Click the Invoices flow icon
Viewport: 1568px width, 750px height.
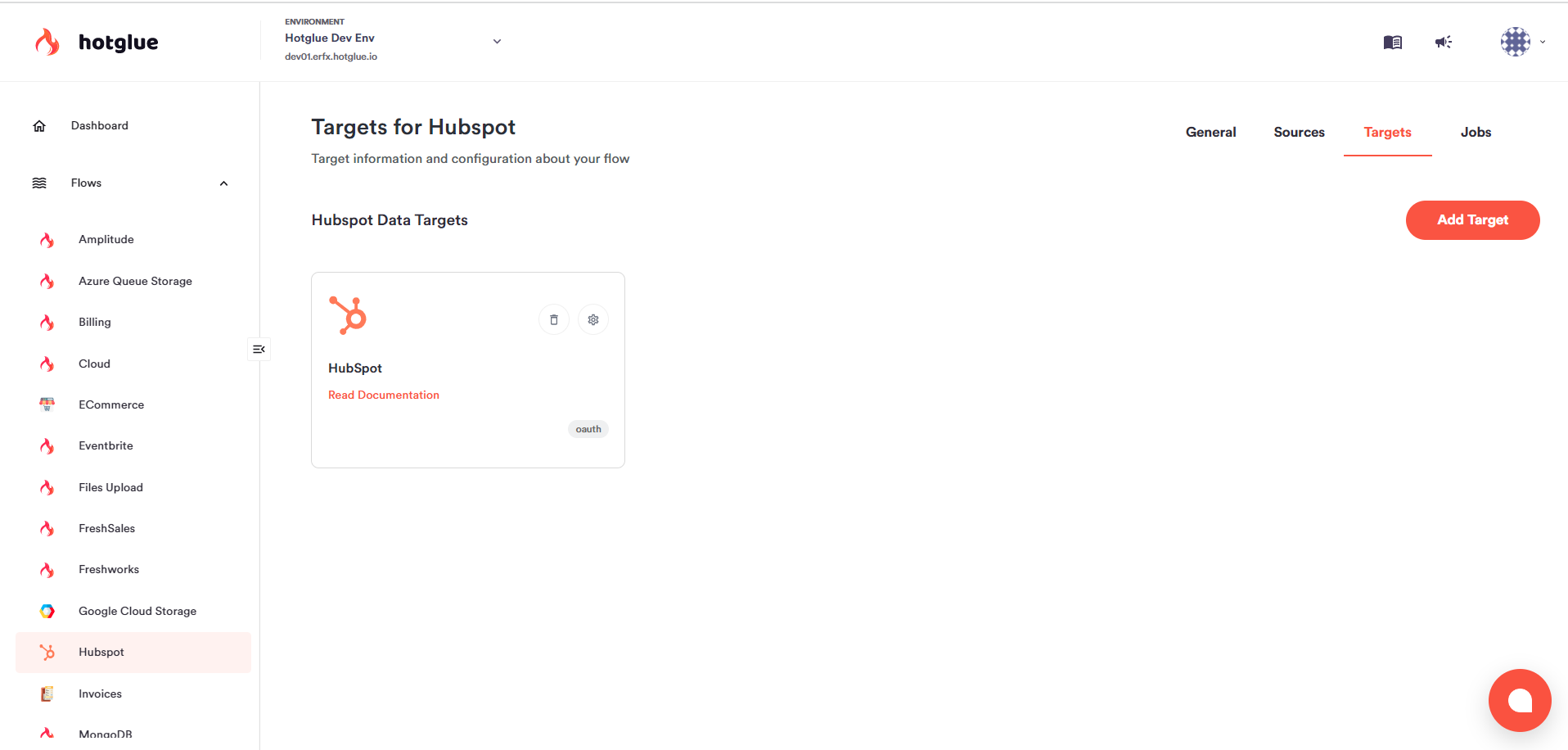coord(47,694)
